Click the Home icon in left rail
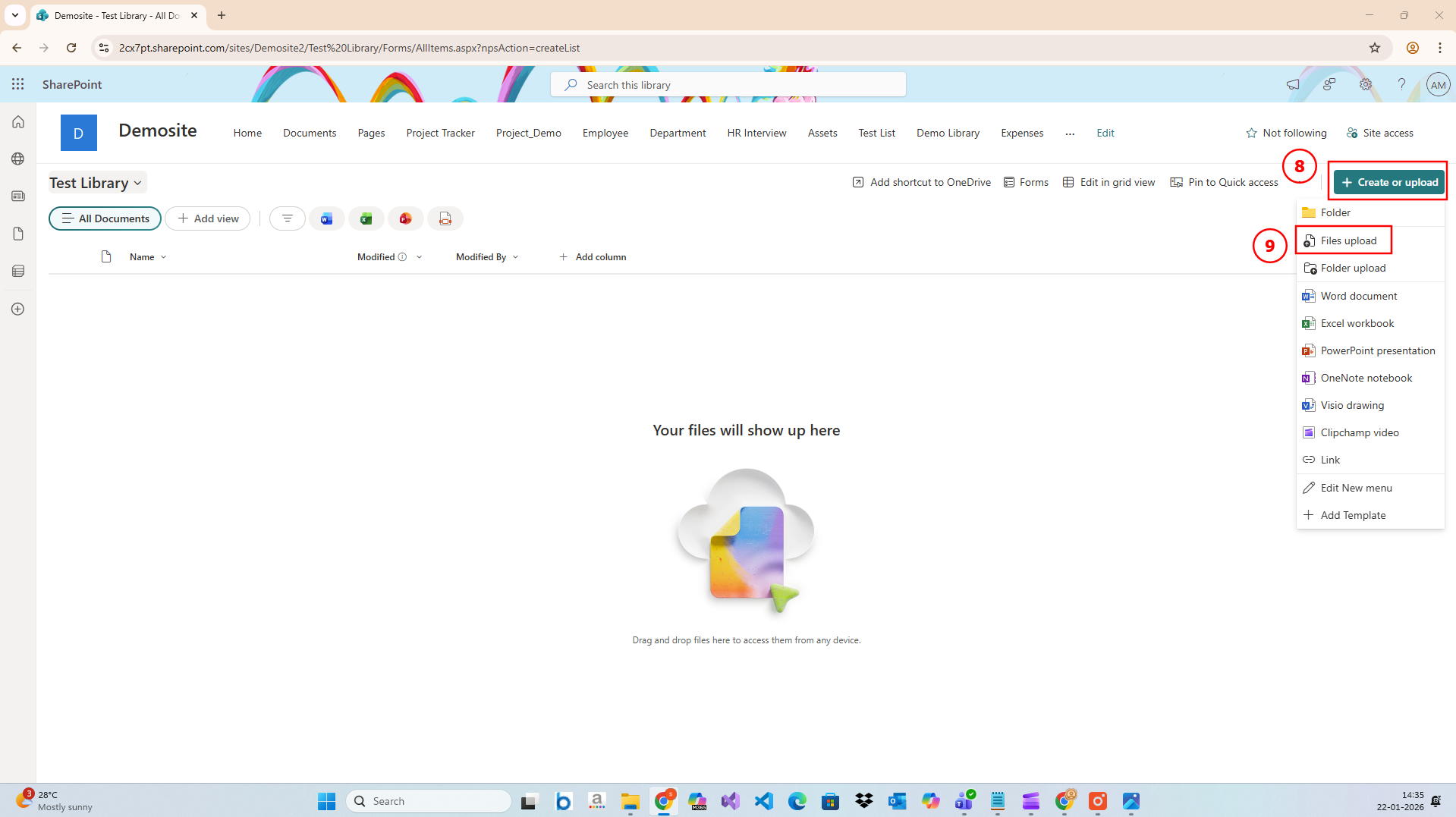The height and width of the screenshot is (817, 1456). click(x=18, y=122)
